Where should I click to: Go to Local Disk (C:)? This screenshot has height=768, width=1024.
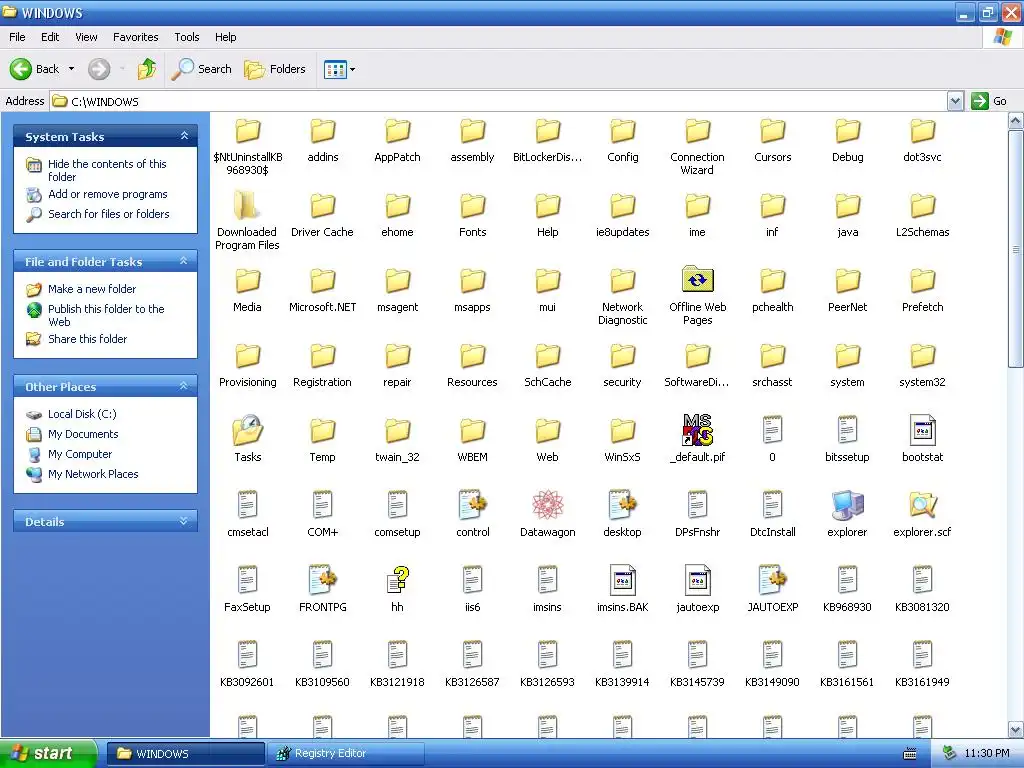(x=82, y=414)
